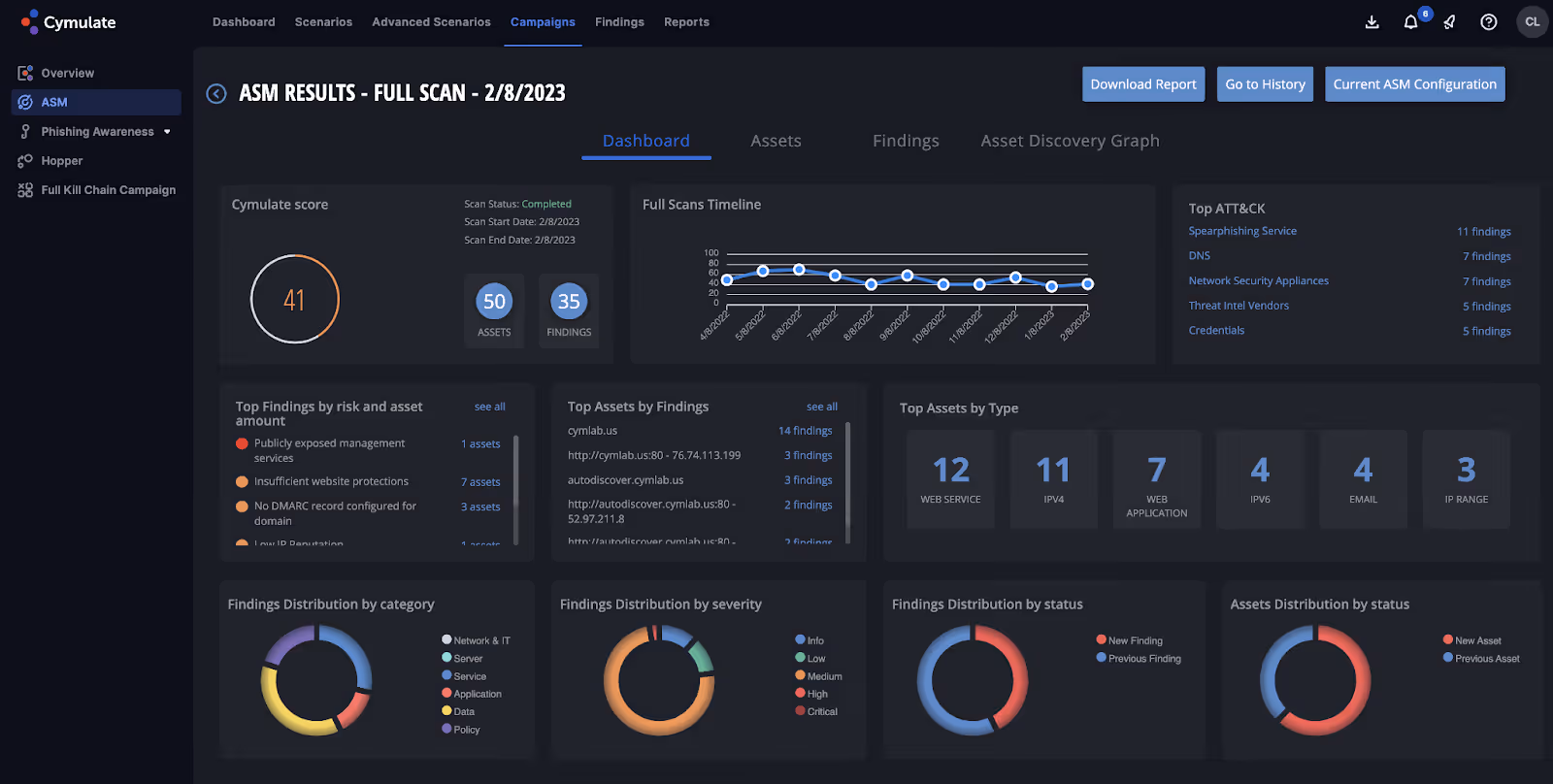This screenshot has width=1553, height=784.
Task: Click the Go to History button
Action: coord(1265,84)
